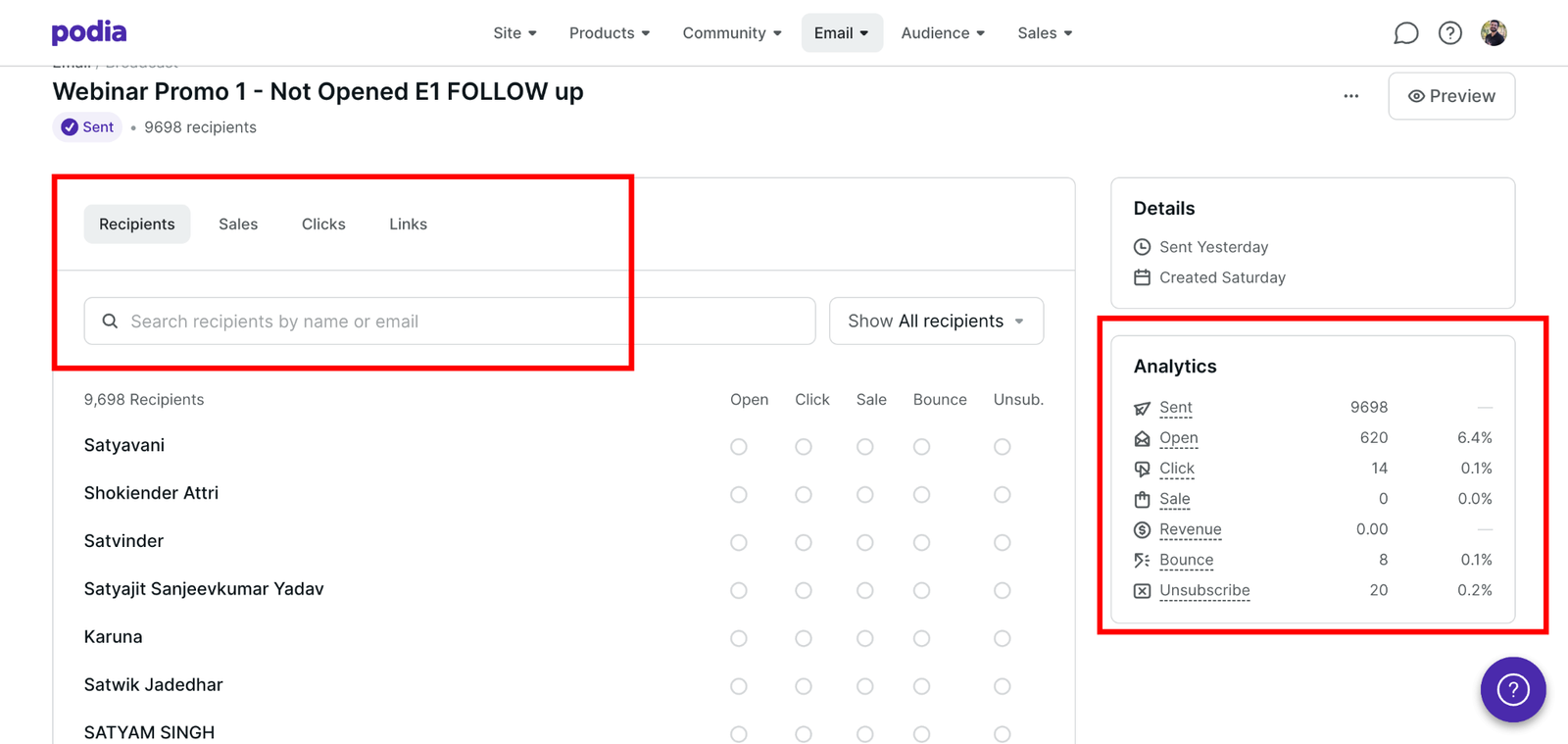Click the Sale bag icon in Analytics
Image resolution: width=1568 pixels, height=744 pixels.
click(x=1142, y=499)
